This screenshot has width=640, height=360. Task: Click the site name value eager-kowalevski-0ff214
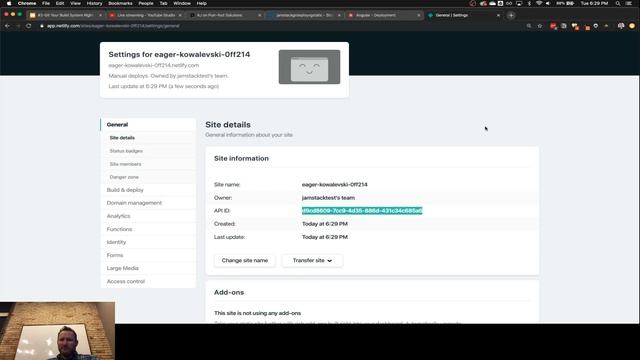[335, 184]
